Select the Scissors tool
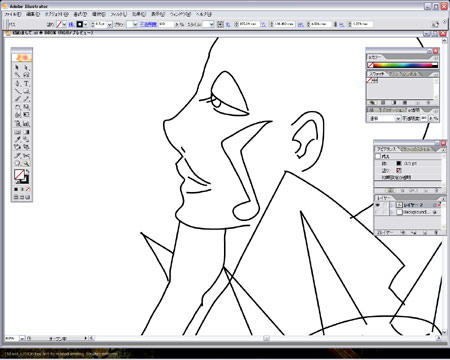This screenshot has height=360, width=450. click(x=27, y=155)
